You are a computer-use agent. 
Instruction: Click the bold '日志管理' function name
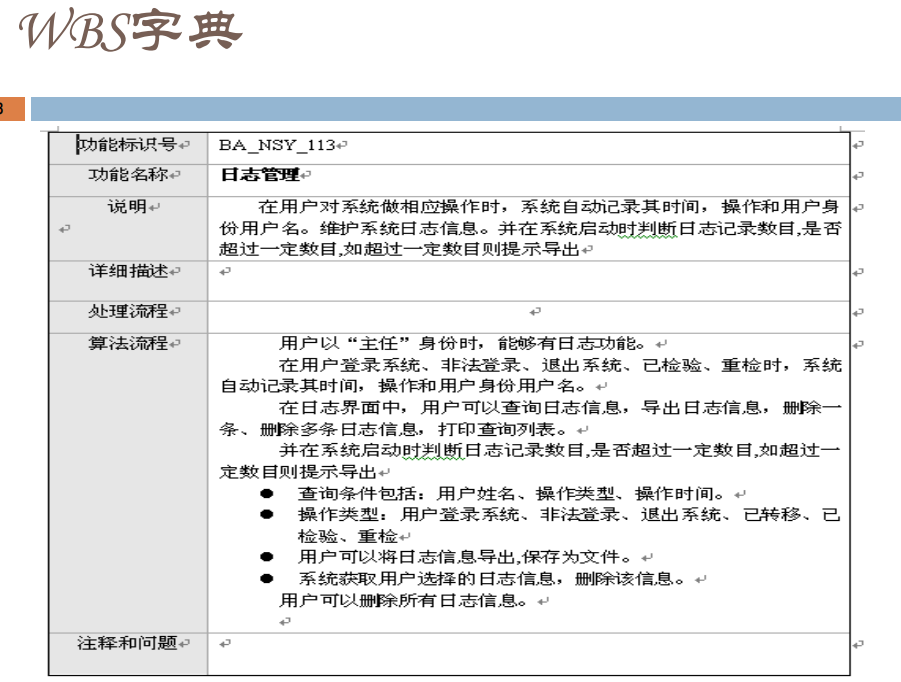260,175
